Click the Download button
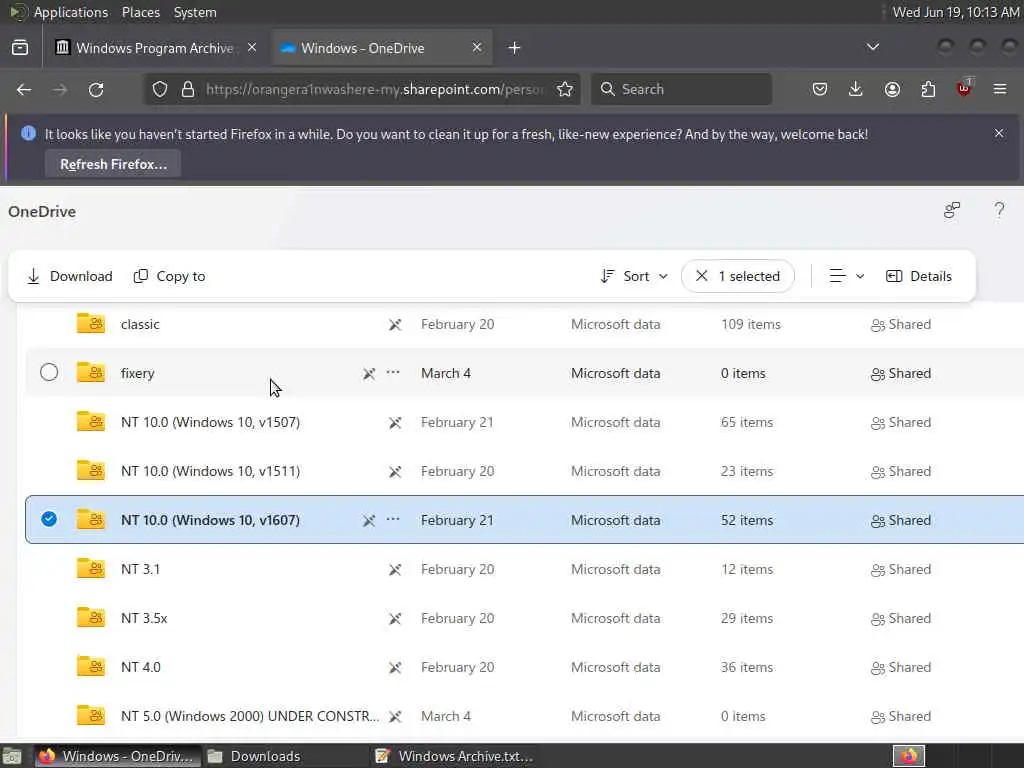This screenshot has width=1024, height=768. [70, 276]
